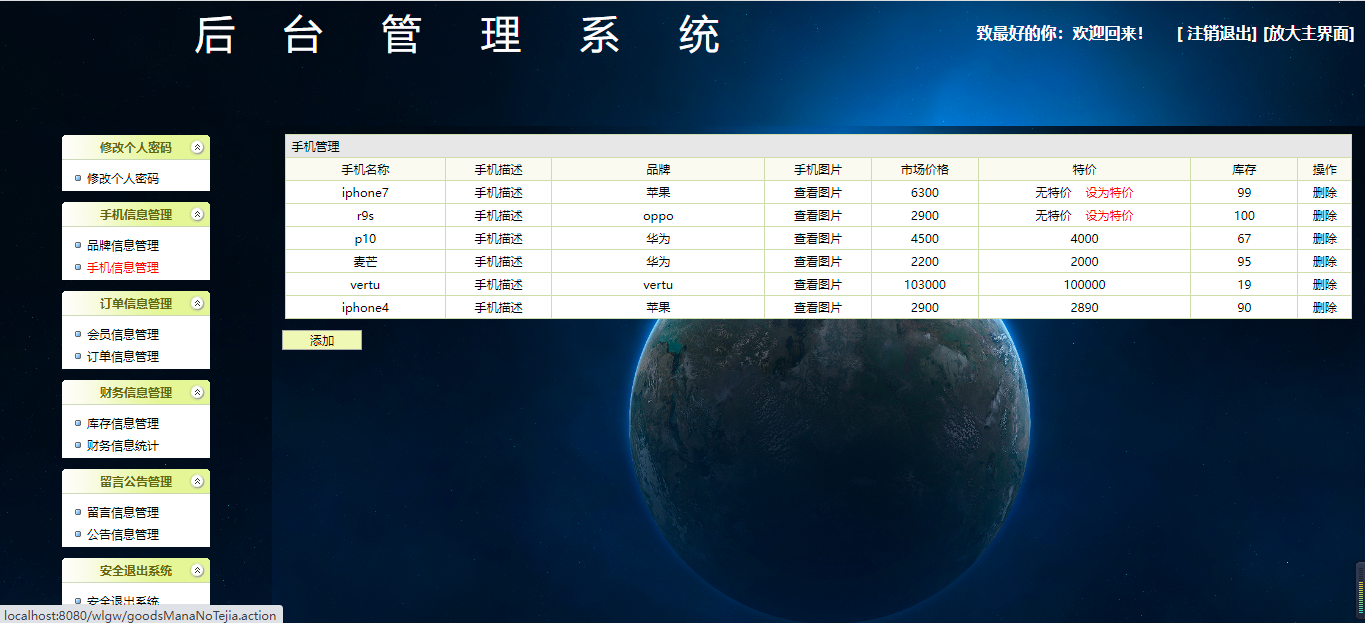Select the 100000 special price cell
Viewport: 1365px width, 623px height.
tap(1084, 284)
